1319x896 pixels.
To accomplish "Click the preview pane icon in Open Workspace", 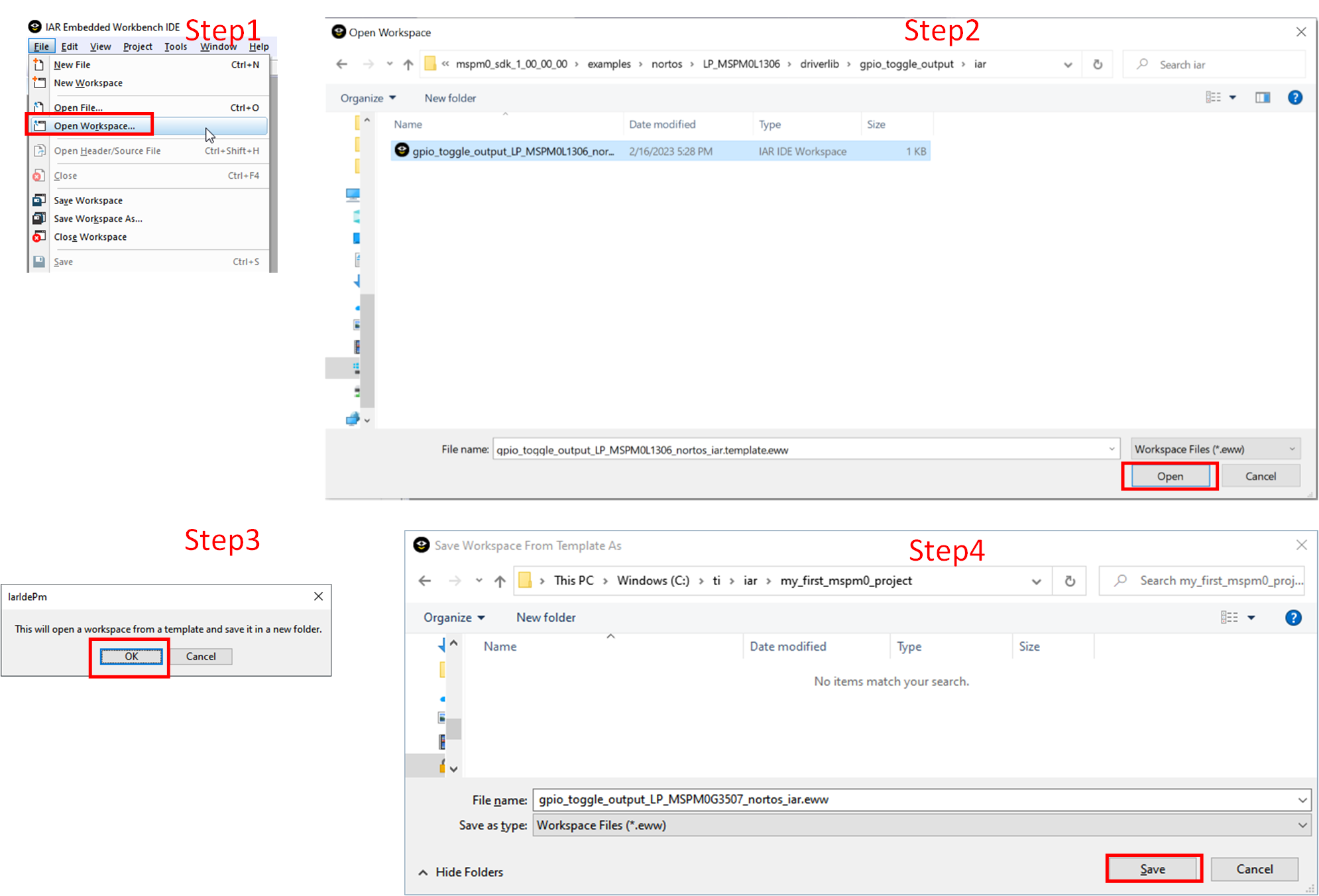I will click(x=1262, y=97).
